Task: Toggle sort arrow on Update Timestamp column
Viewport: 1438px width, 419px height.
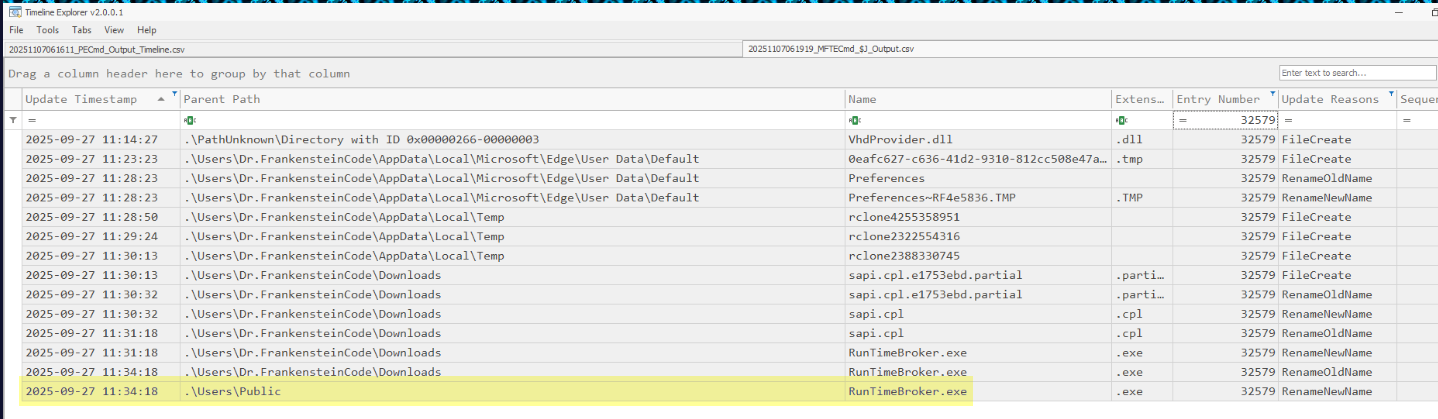Action: click(x=161, y=99)
